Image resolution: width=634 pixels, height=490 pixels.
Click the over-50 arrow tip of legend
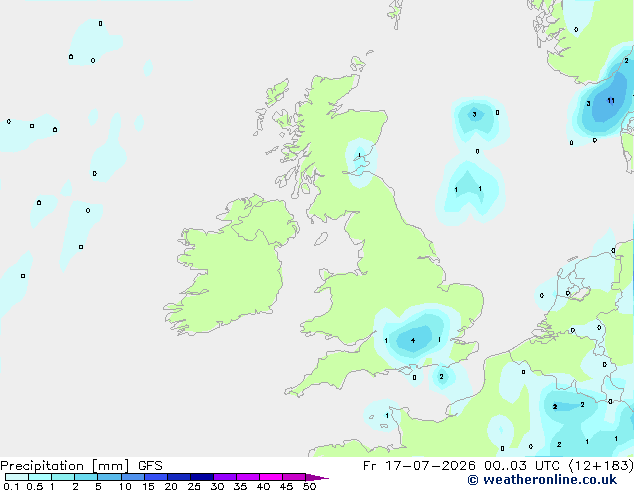(x=317, y=477)
